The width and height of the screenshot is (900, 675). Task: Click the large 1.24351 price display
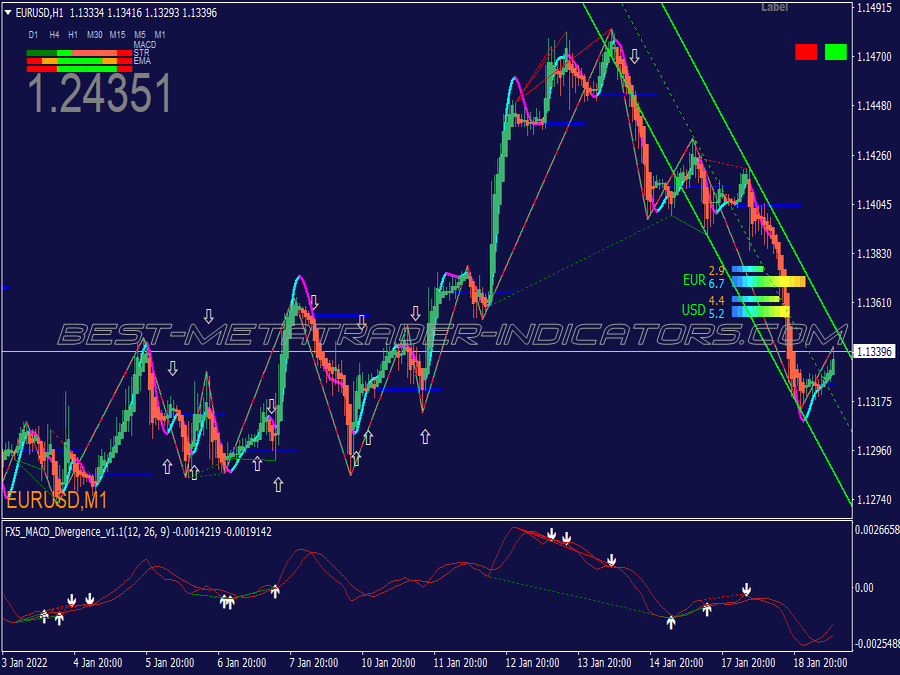point(99,93)
